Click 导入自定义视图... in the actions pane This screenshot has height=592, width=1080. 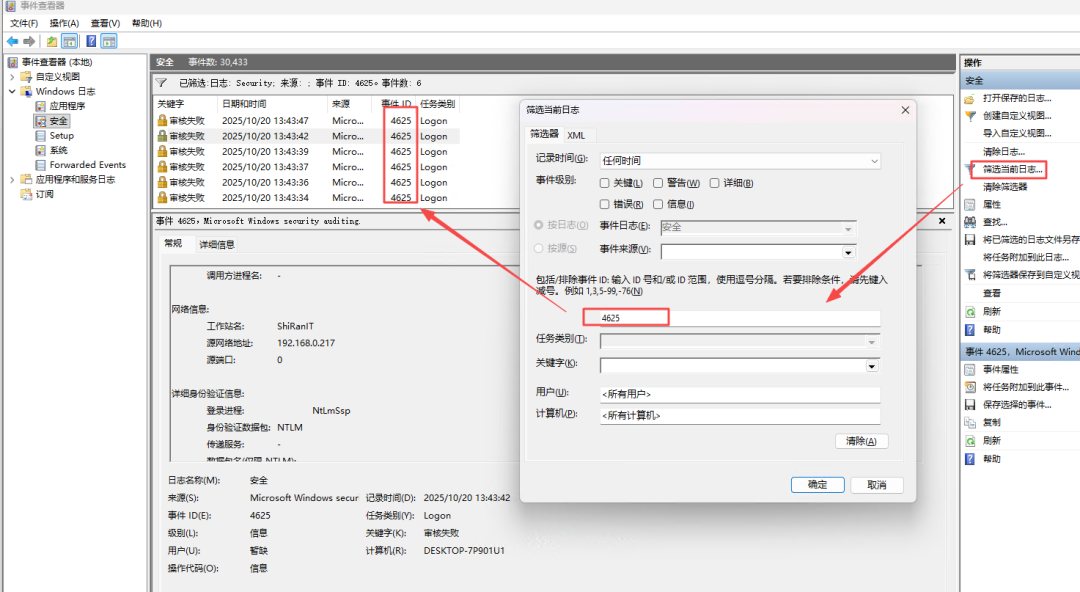(1017, 133)
